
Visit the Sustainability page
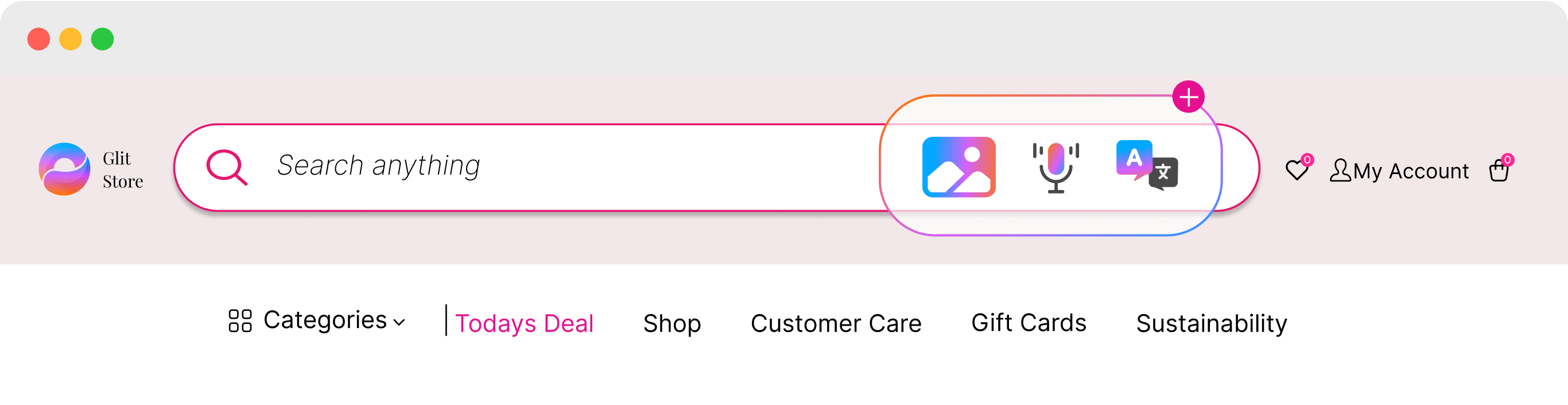1212,323
